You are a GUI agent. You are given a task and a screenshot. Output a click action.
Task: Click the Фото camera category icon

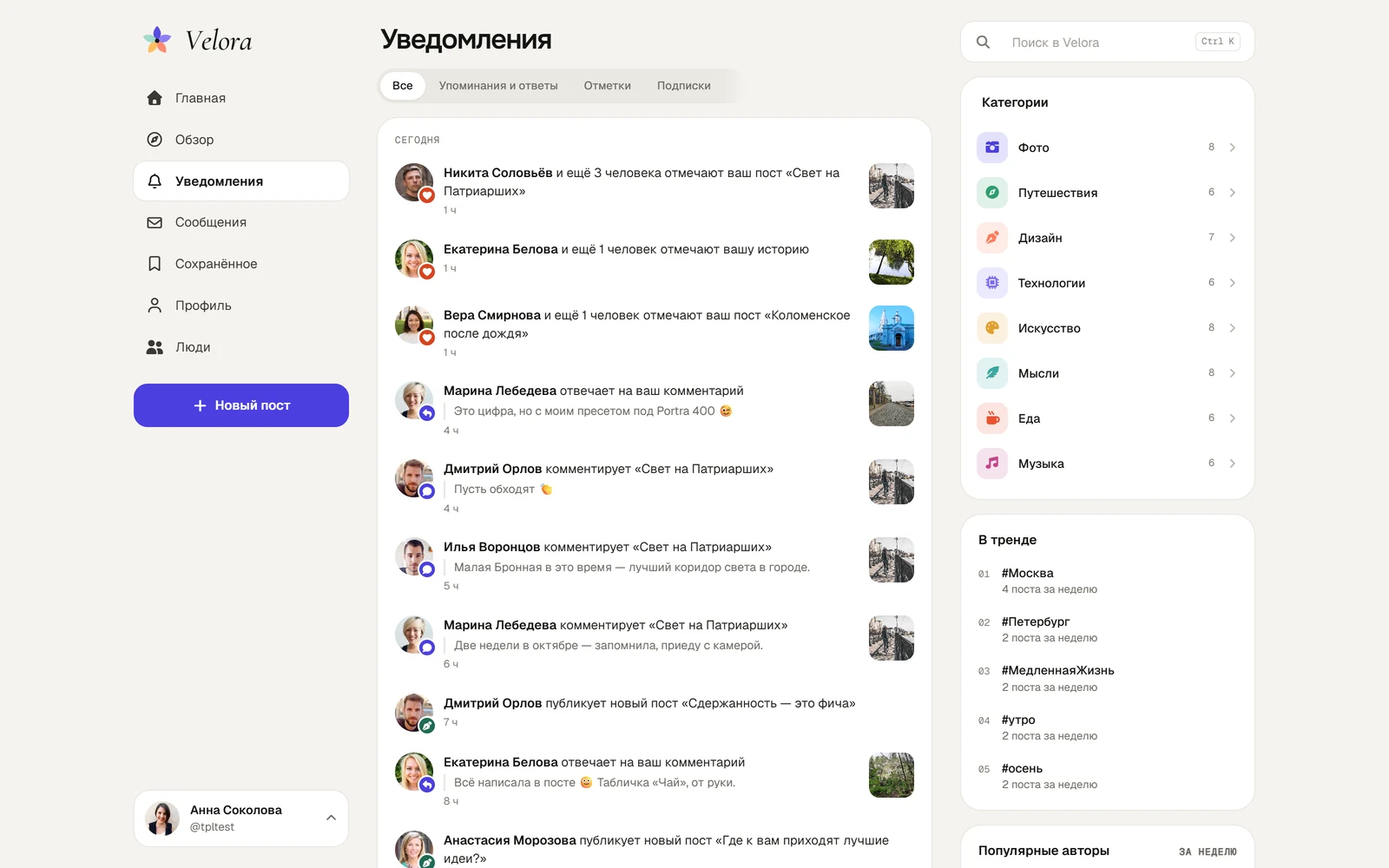point(992,148)
